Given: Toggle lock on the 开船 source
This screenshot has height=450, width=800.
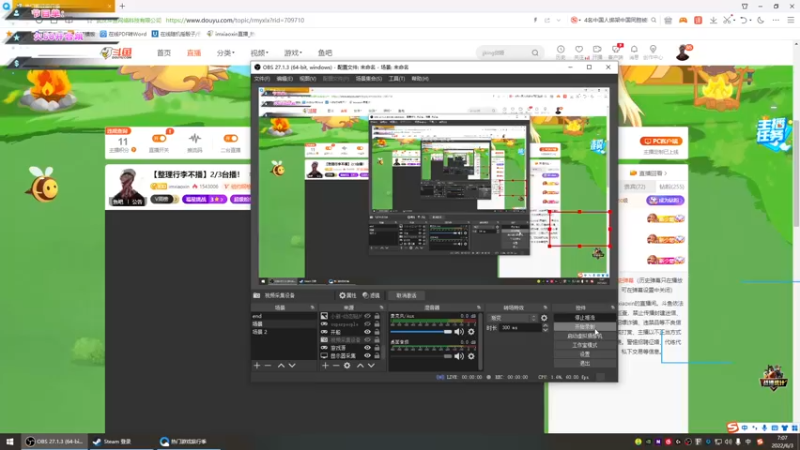Looking at the screenshot, I should point(377,332).
